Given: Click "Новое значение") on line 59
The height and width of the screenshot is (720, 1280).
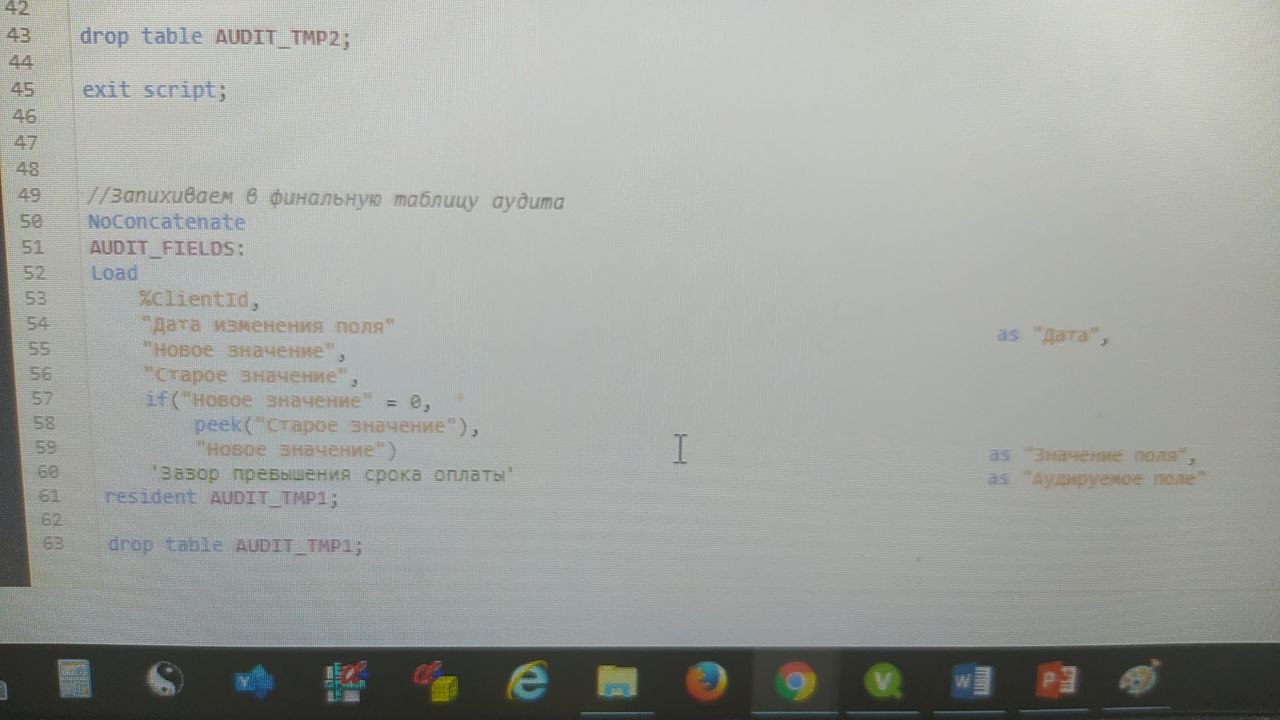Looking at the screenshot, I should 296,450.
